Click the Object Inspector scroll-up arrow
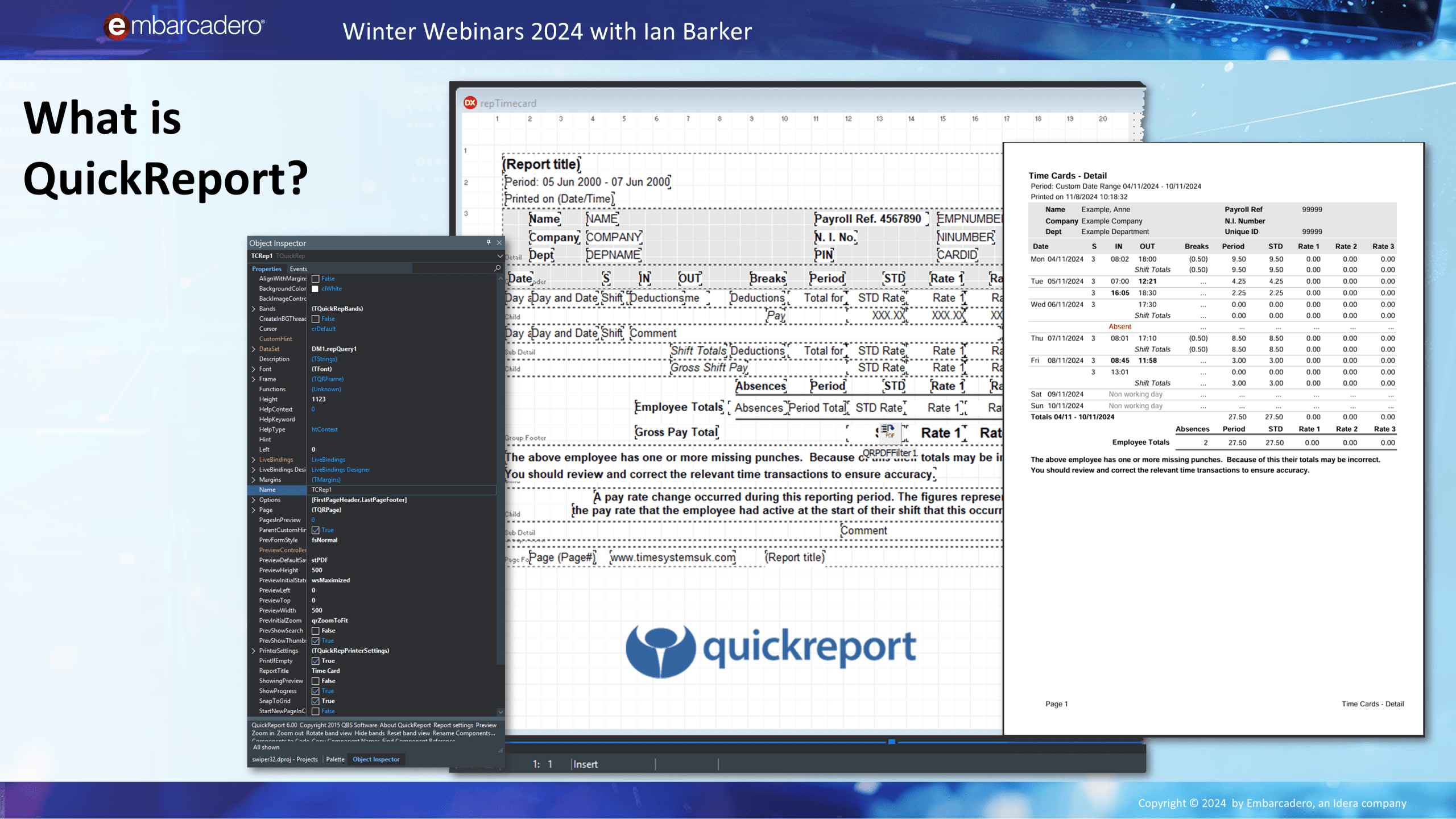The image size is (1456, 819). (x=500, y=279)
